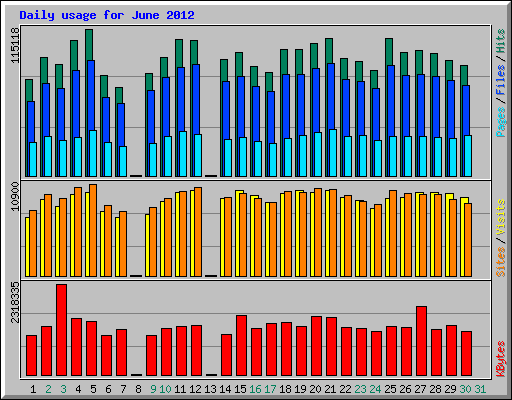512x400 pixels.
Task: Click the 'Pages' legend label
Action: click(501, 122)
